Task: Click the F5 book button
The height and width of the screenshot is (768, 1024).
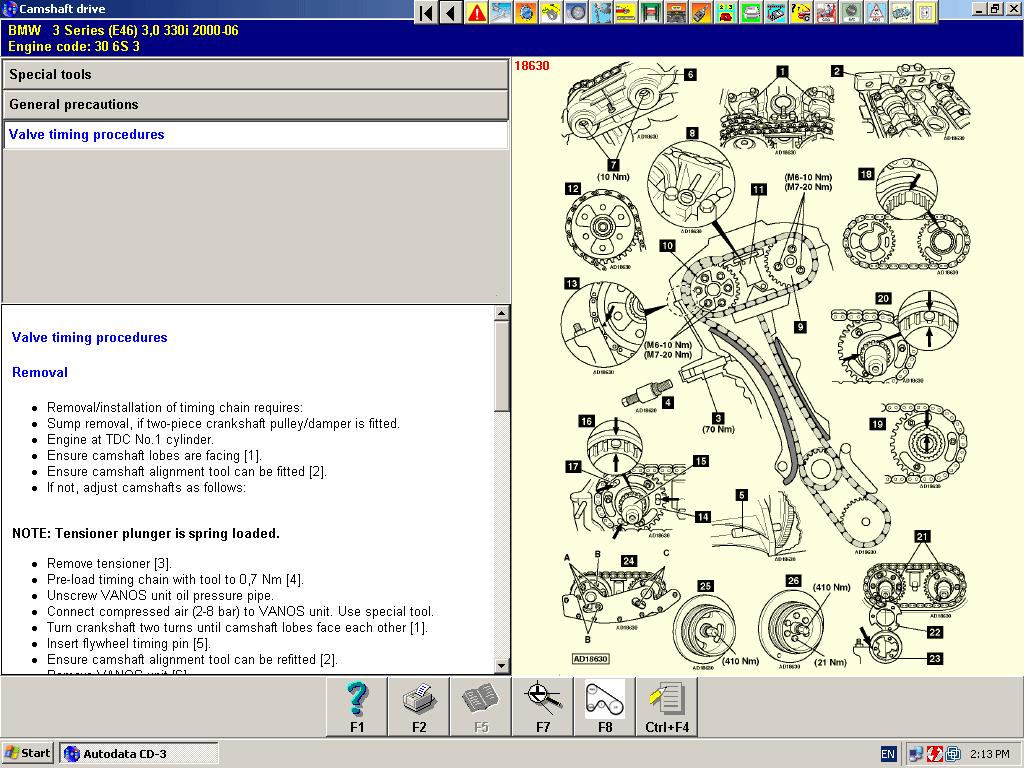Action: pyautogui.click(x=481, y=707)
